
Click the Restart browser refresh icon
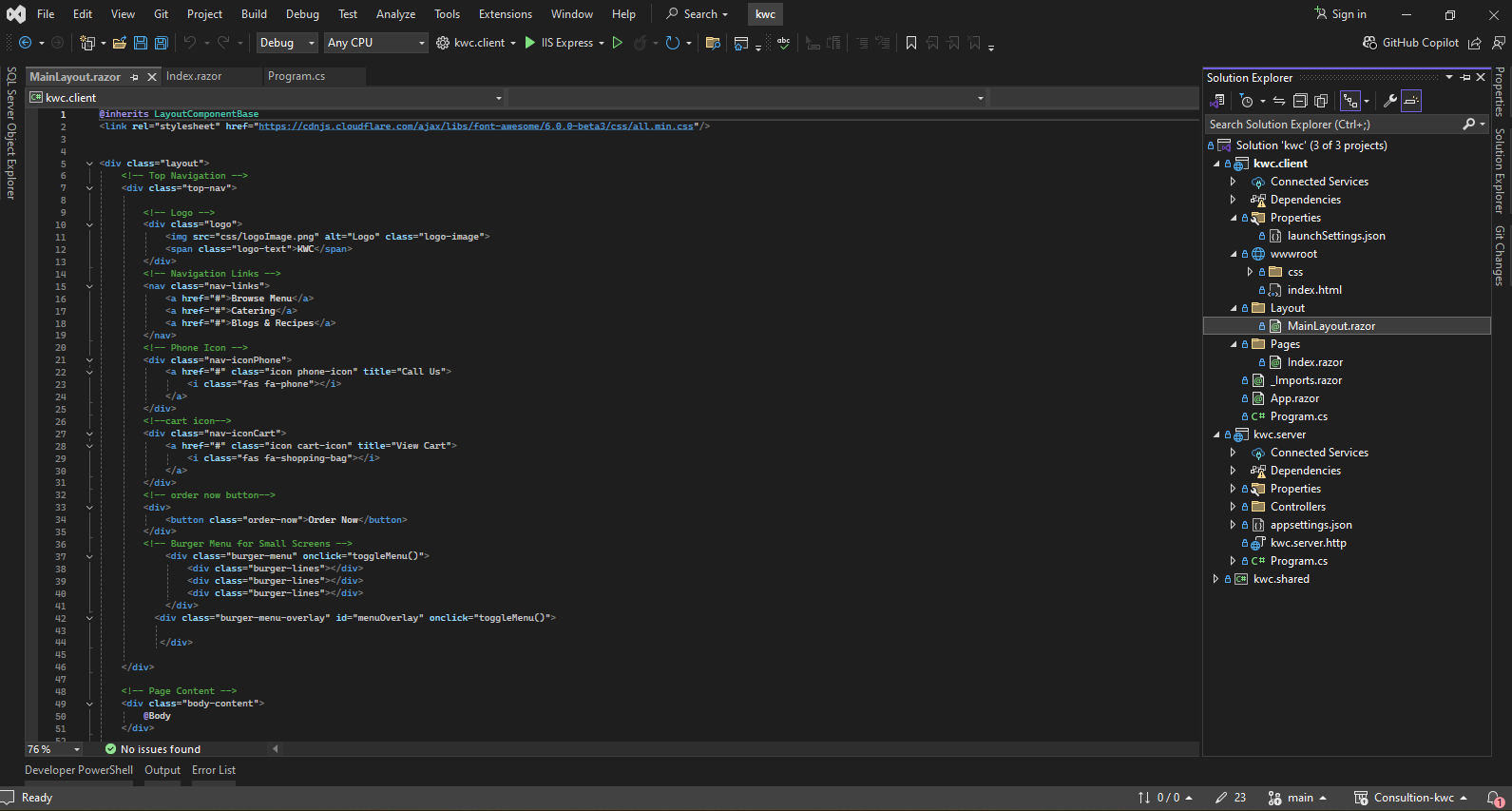(x=673, y=43)
